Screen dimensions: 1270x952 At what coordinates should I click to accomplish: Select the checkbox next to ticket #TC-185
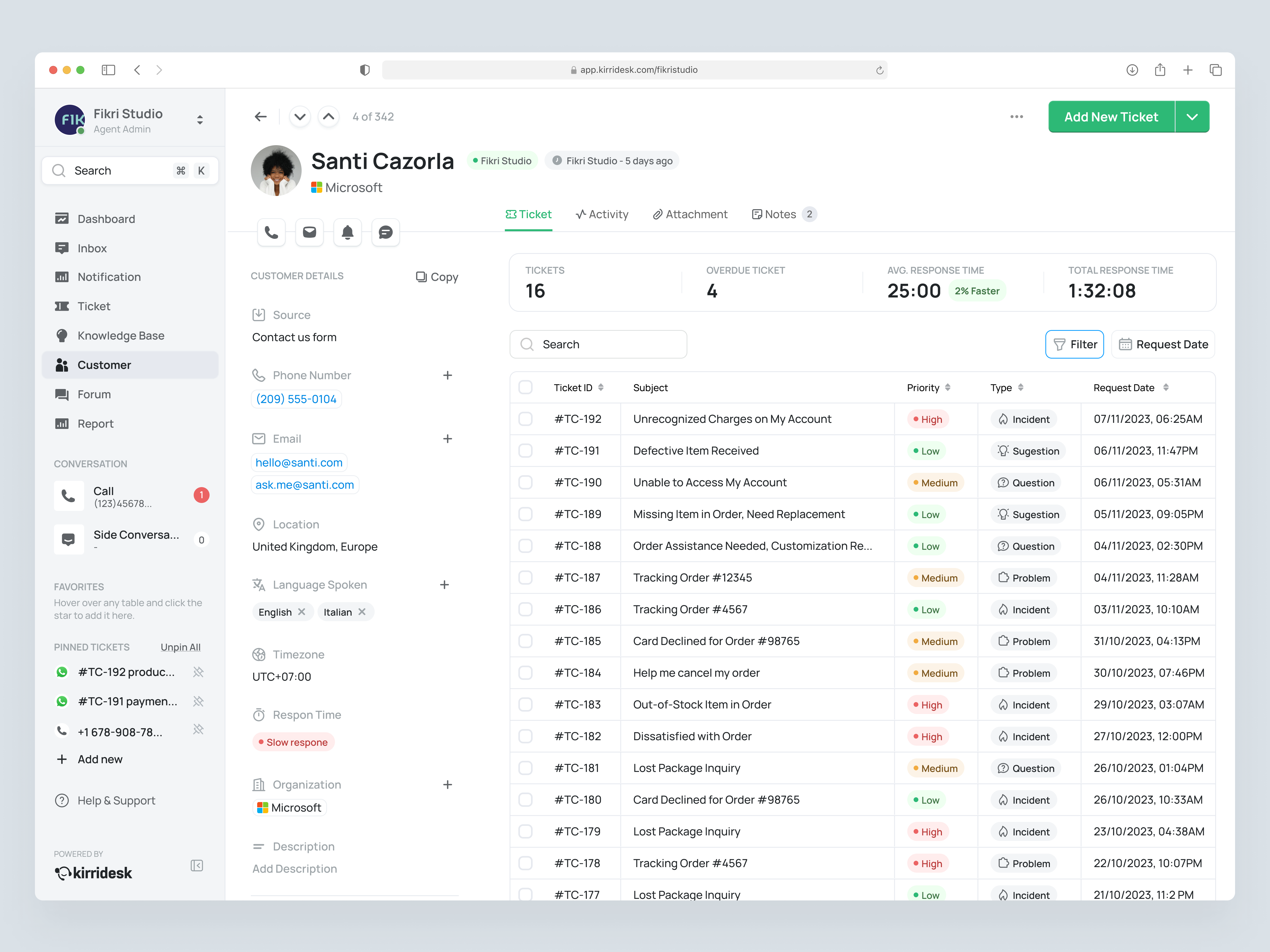pyautogui.click(x=525, y=641)
